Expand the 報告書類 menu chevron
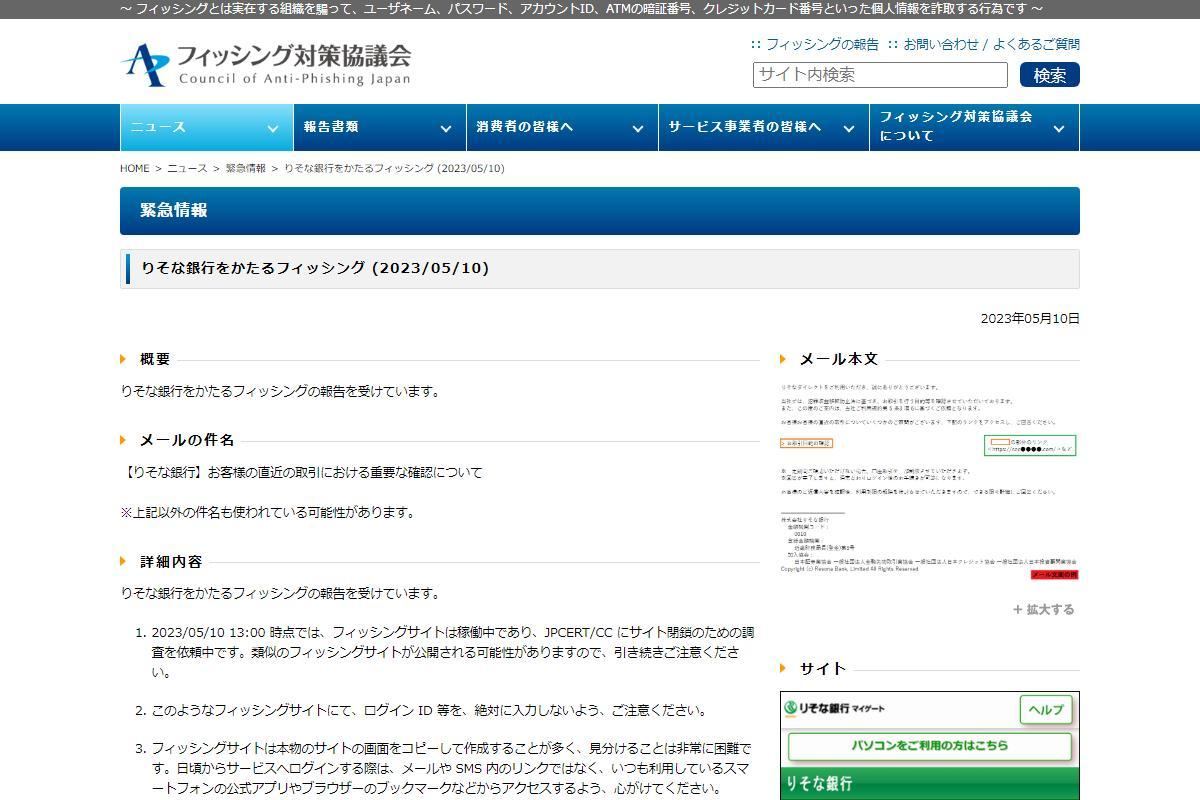The height and width of the screenshot is (800, 1200). (446, 128)
